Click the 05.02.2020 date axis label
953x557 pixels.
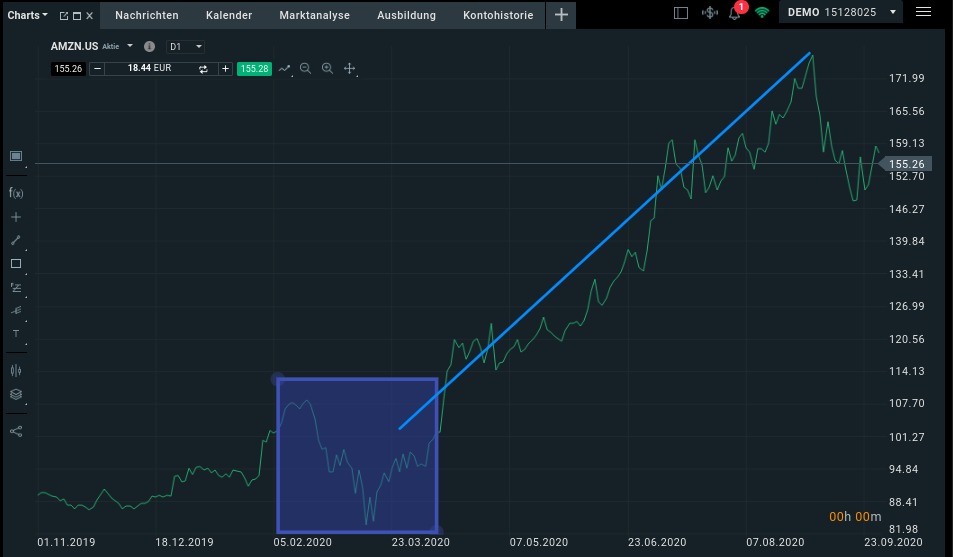303,542
